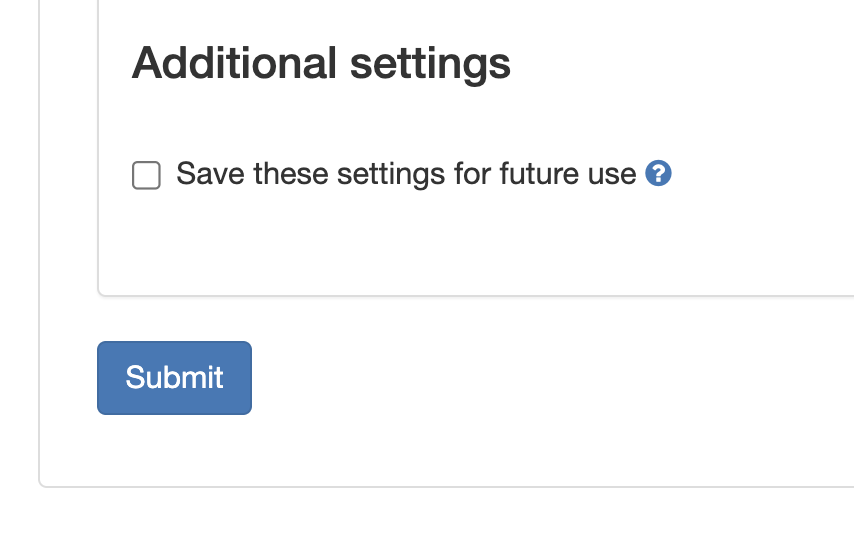The width and height of the screenshot is (854, 544).
Task: Check the empty box left of Save these settings
Action: [146, 175]
